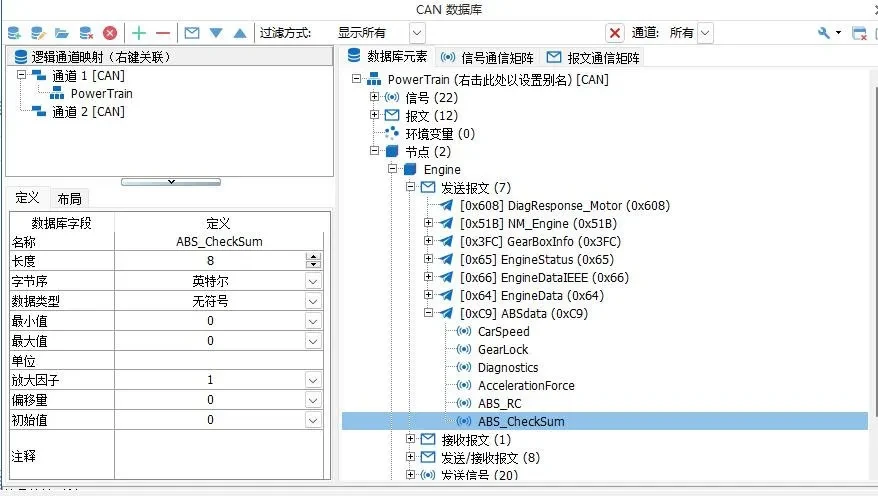
Task: Open the 字节序 byte order dropdown
Action: coord(313,281)
